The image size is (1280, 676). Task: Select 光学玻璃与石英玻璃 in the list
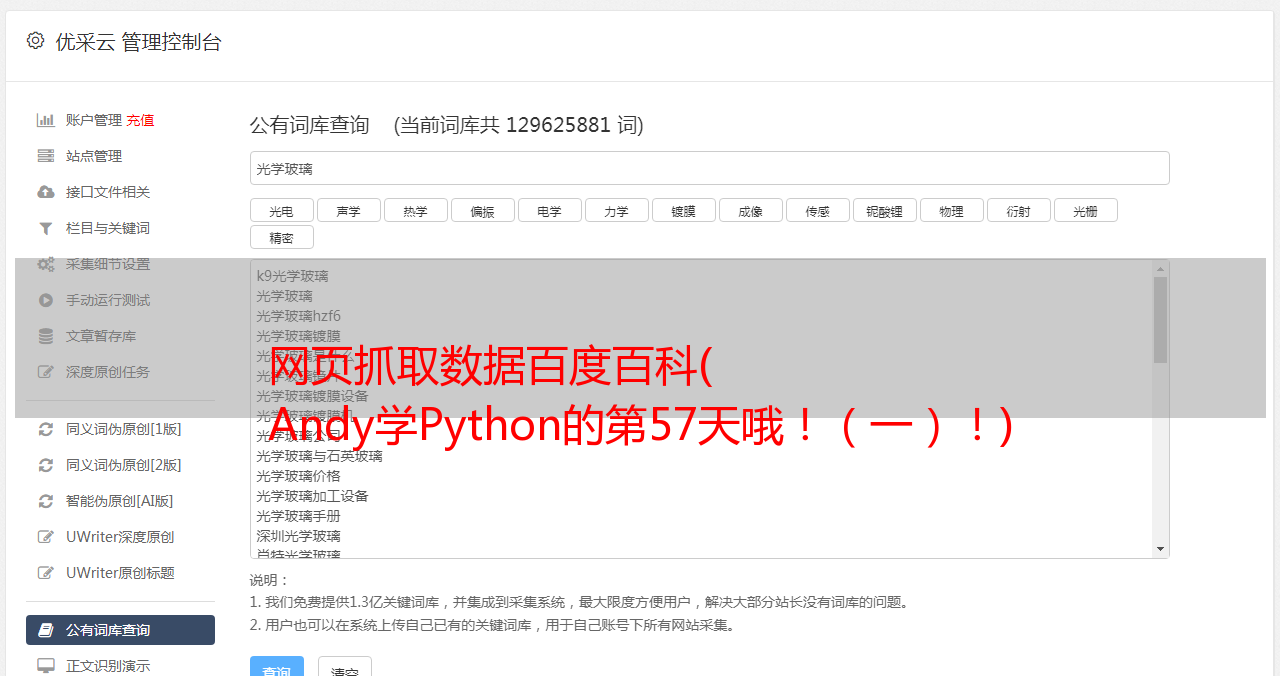[x=702, y=456]
